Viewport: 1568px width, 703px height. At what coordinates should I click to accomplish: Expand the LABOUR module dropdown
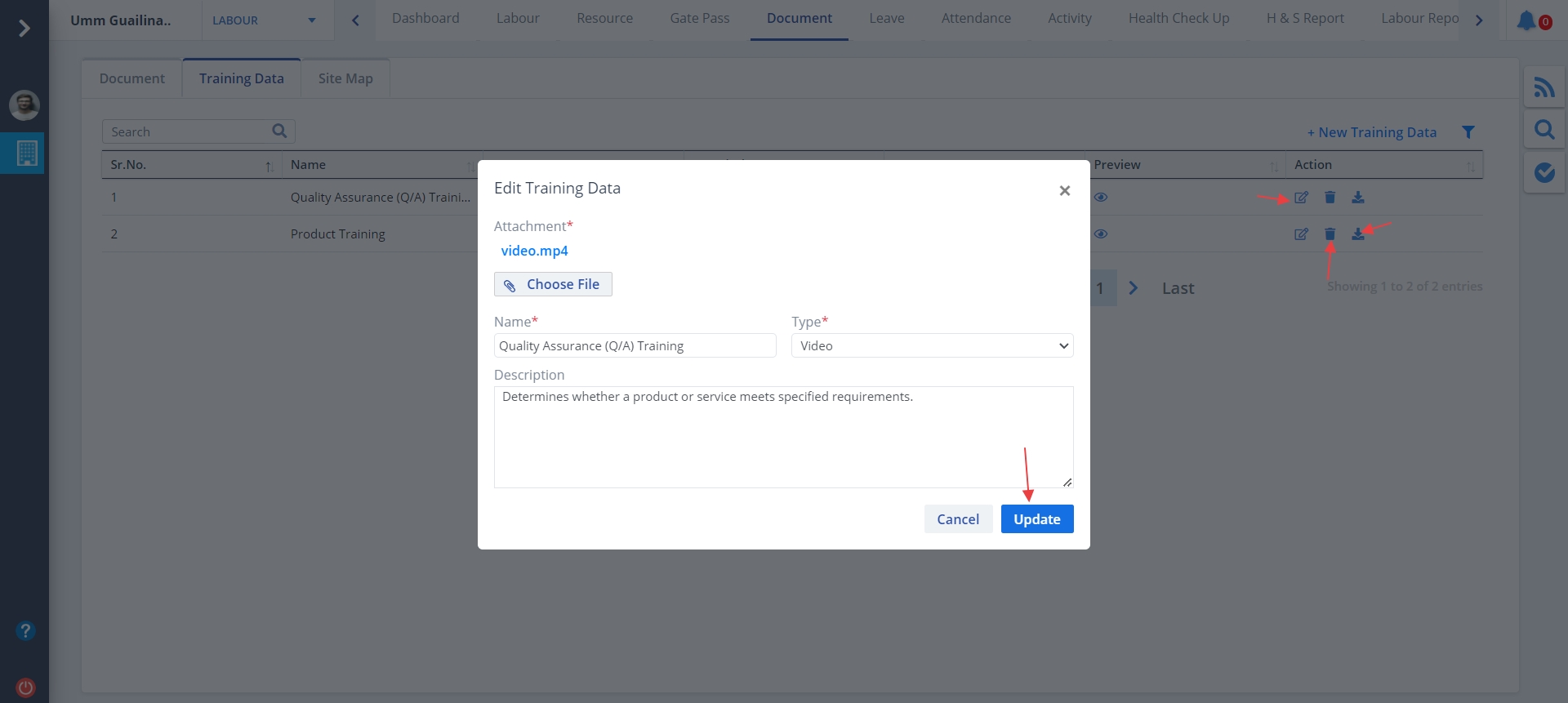[x=265, y=20]
